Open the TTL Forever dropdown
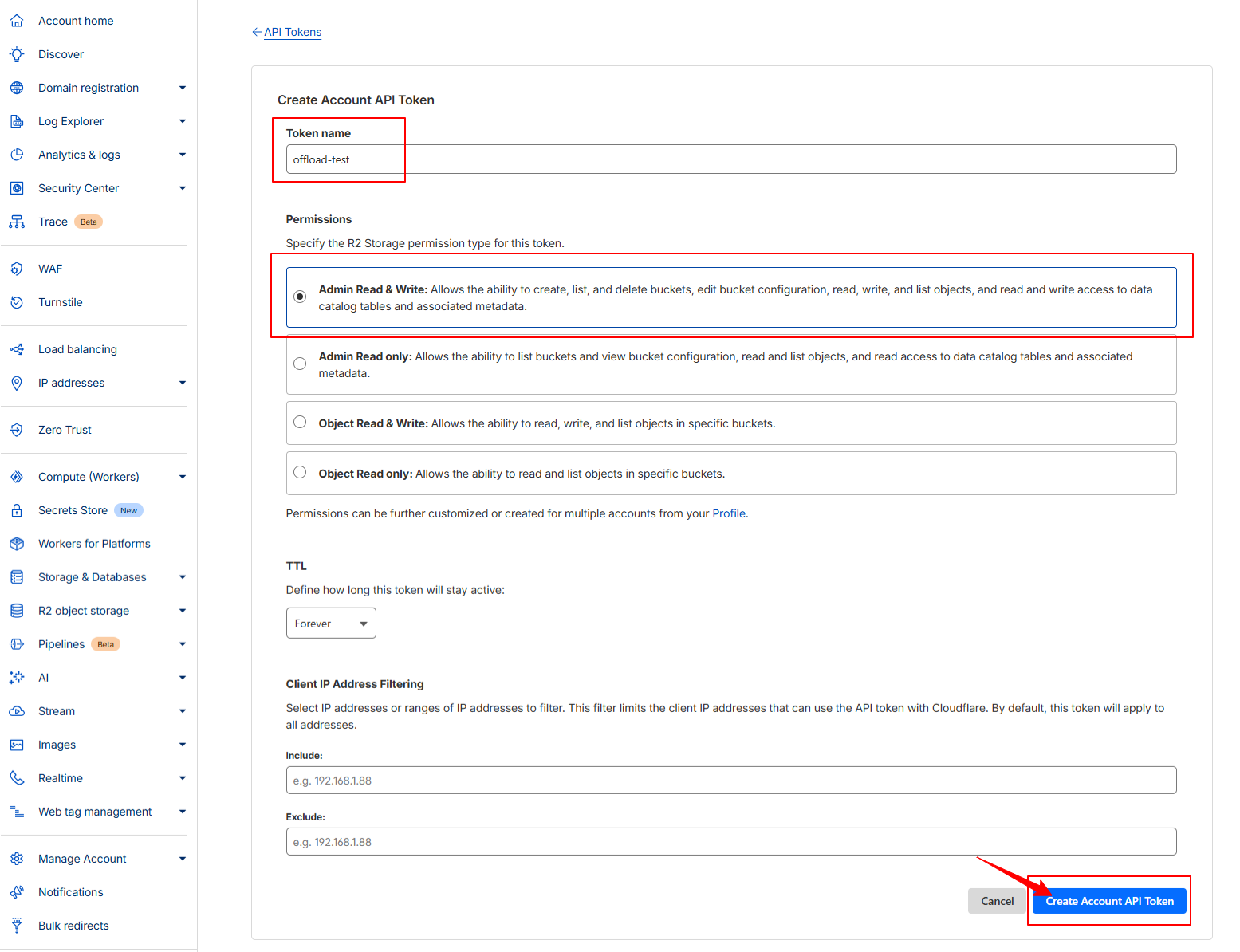The height and width of the screenshot is (952, 1240). (331, 624)
